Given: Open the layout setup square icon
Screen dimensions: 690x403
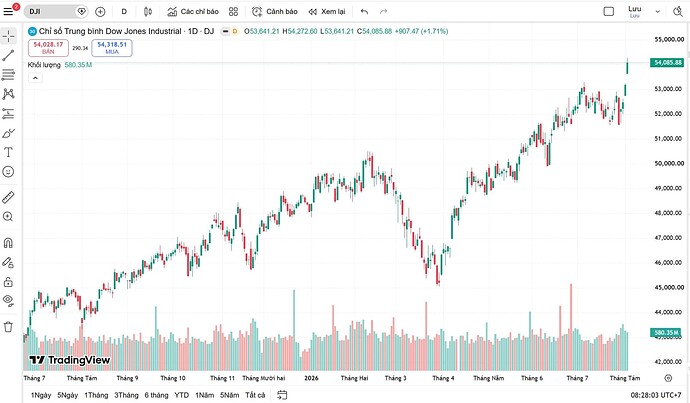Looking at the screenshot, I should [x=609, y=12].
